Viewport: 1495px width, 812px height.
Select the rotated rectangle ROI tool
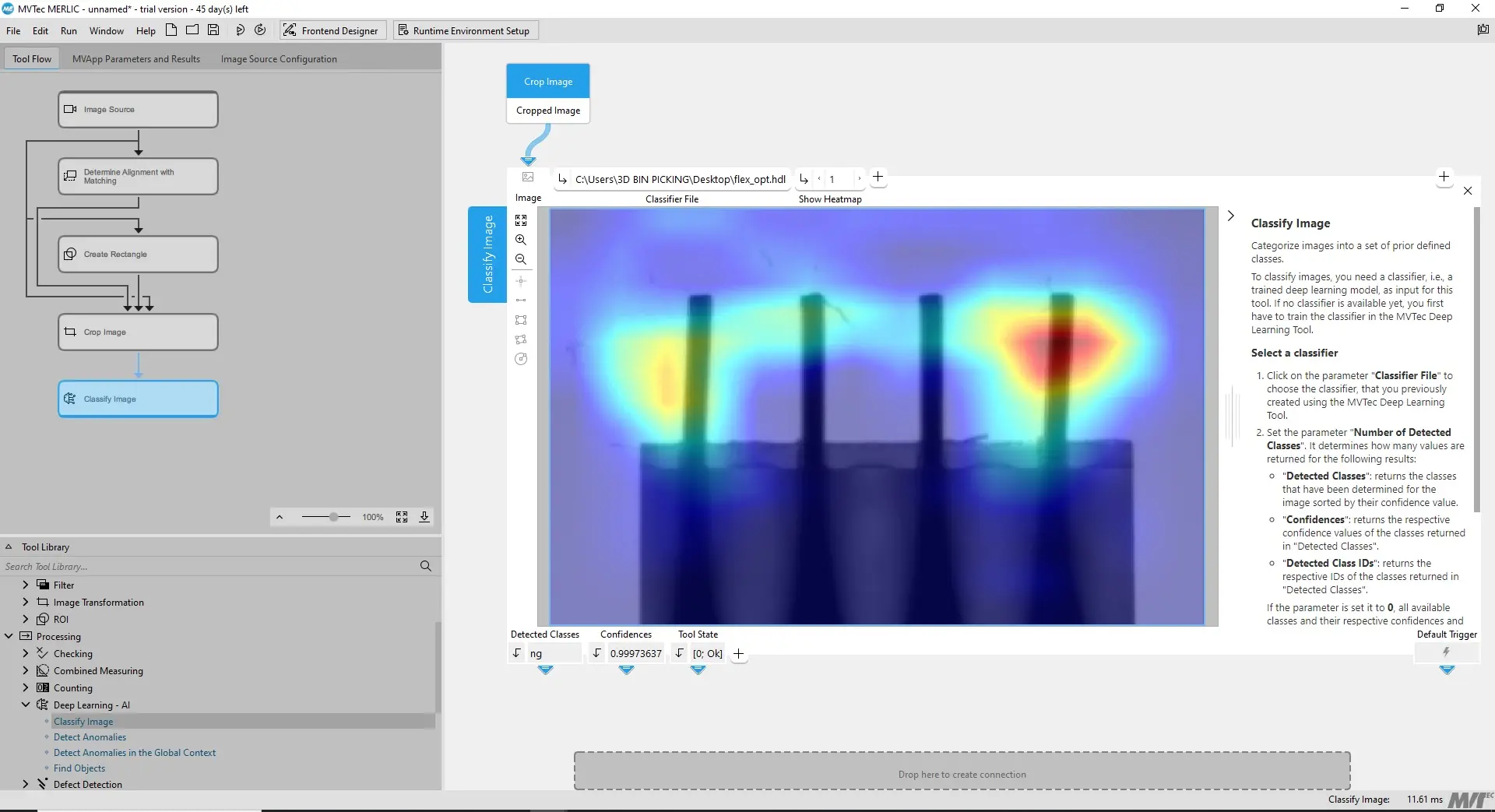(x=521, y=339)
